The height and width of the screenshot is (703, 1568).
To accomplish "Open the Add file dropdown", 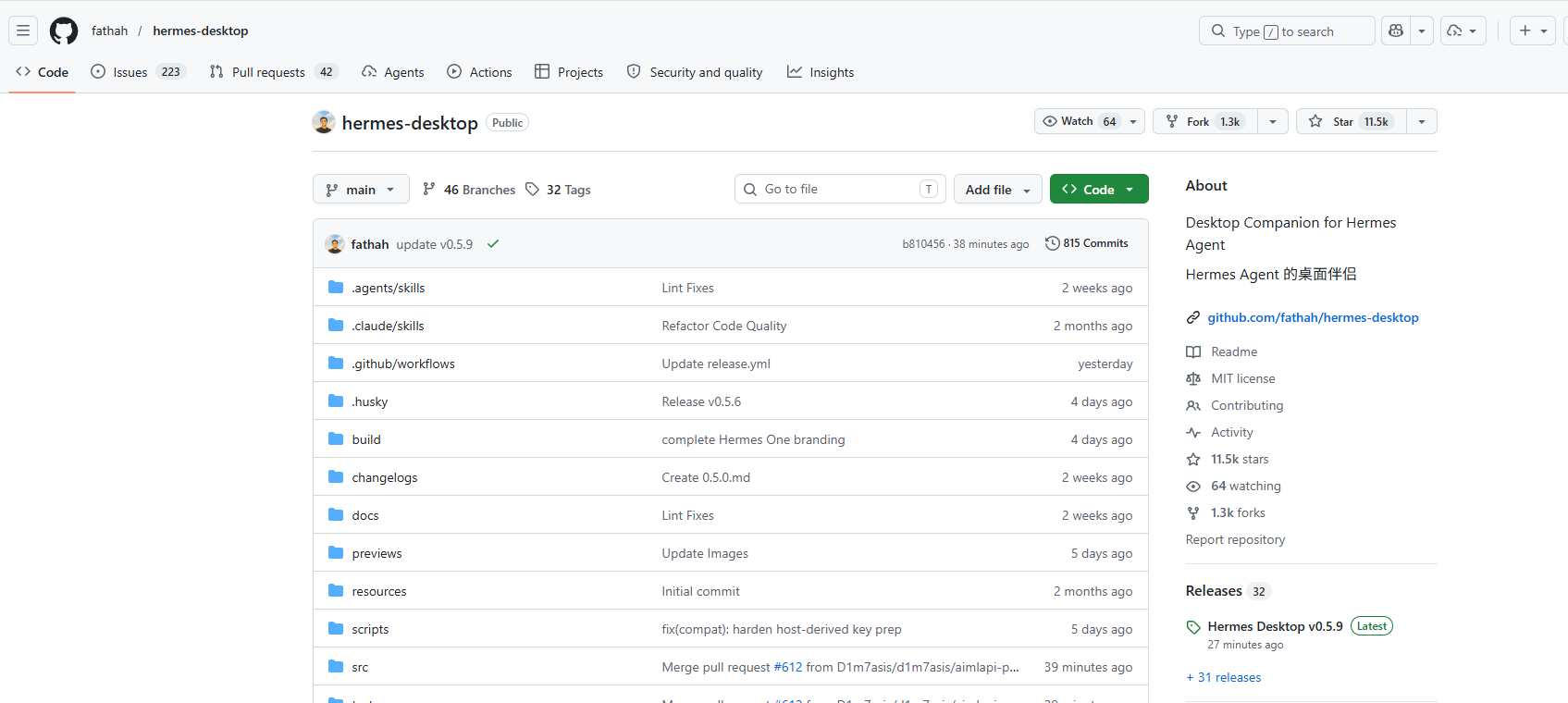I will click(998, 189).
